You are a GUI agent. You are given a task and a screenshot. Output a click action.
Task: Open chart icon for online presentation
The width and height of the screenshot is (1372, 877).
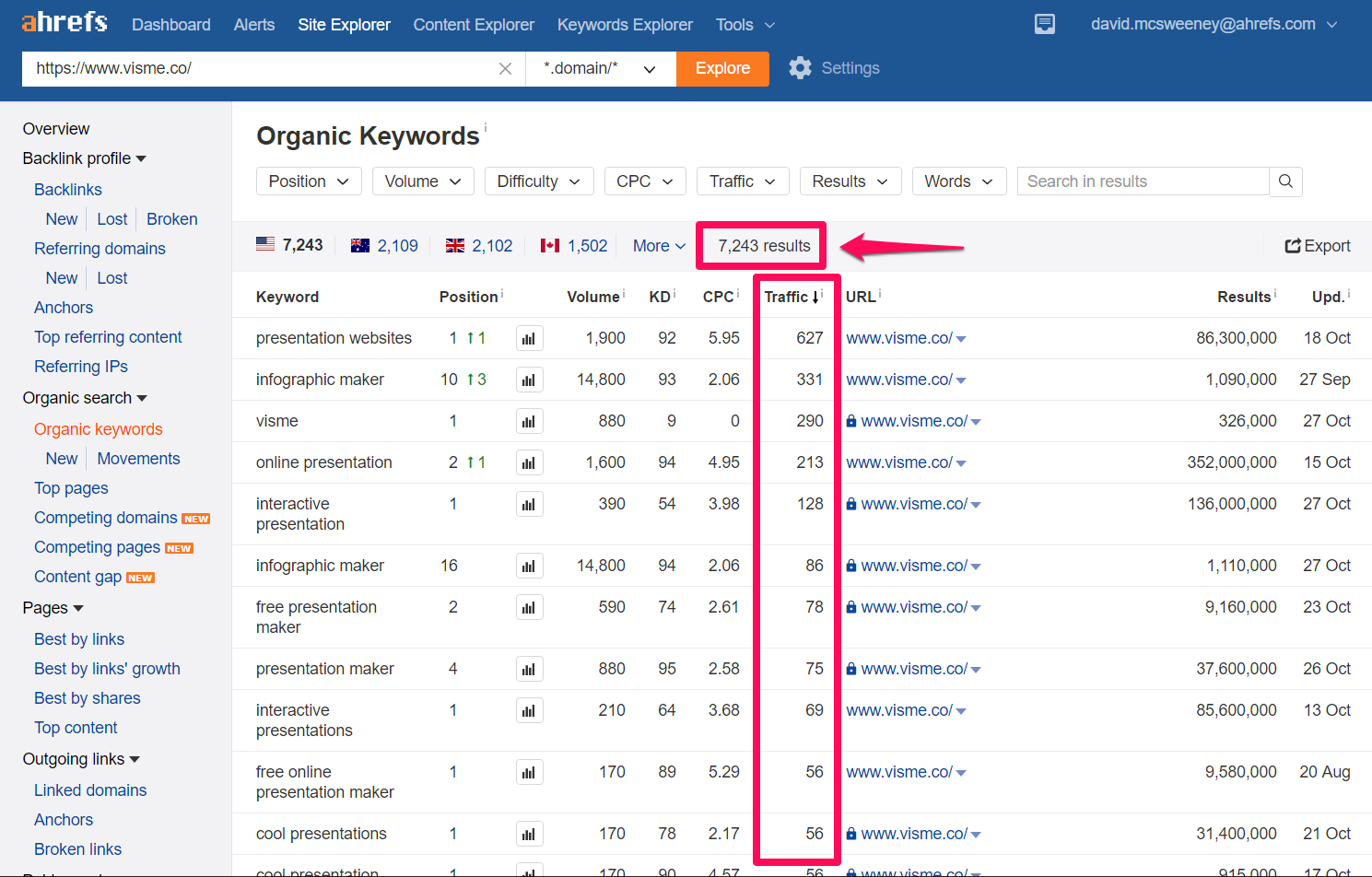click(x=529, y=462)
